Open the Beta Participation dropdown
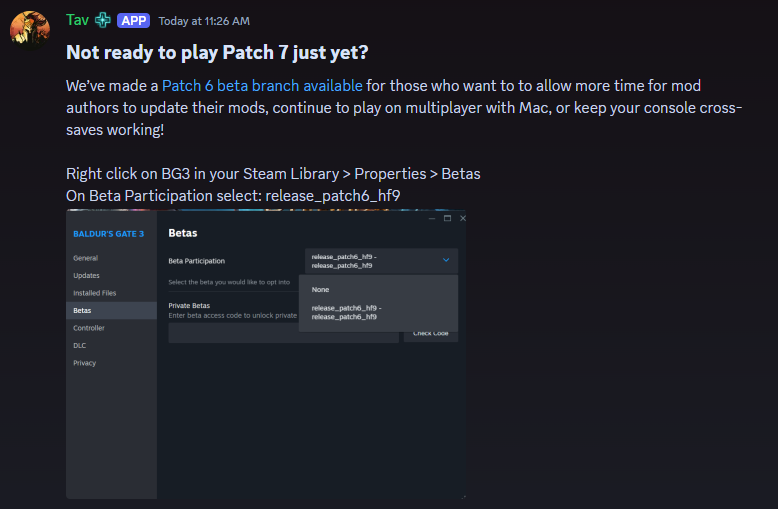Viewport: 778px width, 509px height. pos(381,261)
